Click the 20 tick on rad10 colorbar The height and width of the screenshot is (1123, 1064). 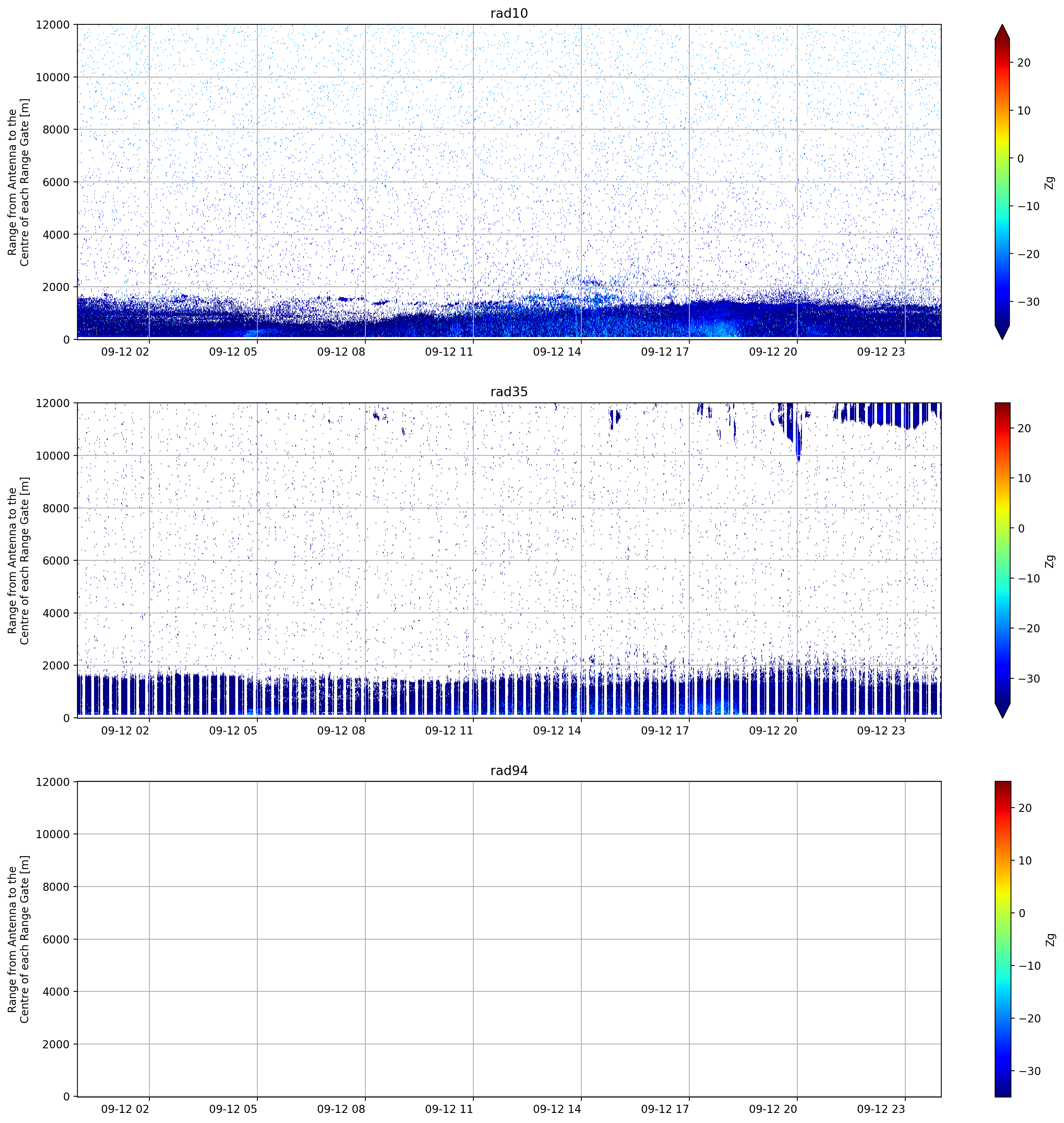(x=1024, y=63)
